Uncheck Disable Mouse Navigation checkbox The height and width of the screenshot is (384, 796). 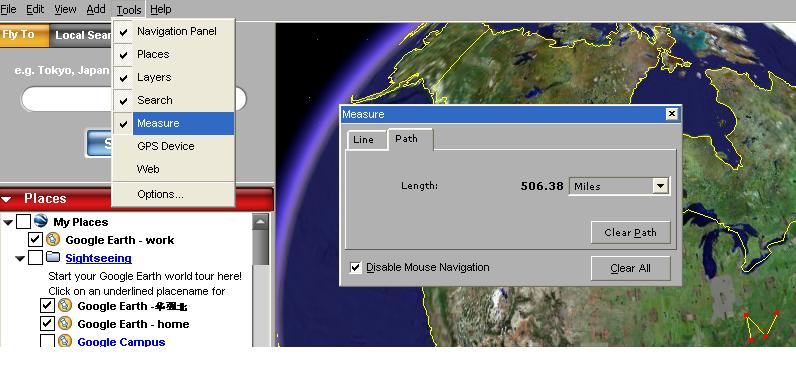click(356, 267)
